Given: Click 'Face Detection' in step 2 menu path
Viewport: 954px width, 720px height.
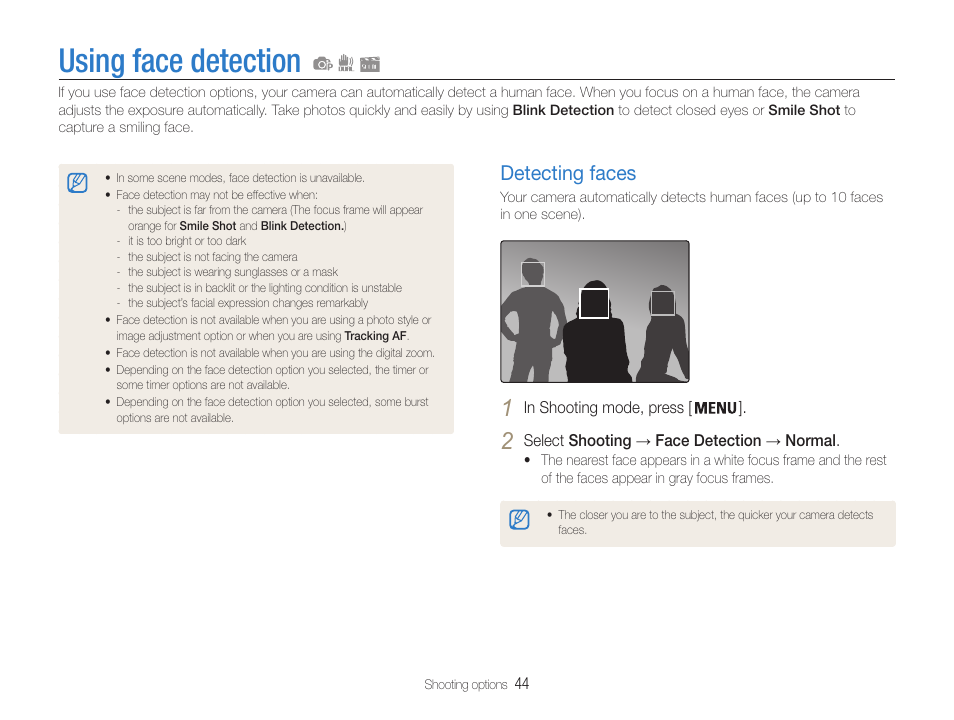Looking at the screenshot, I should (x=708, y=441).
